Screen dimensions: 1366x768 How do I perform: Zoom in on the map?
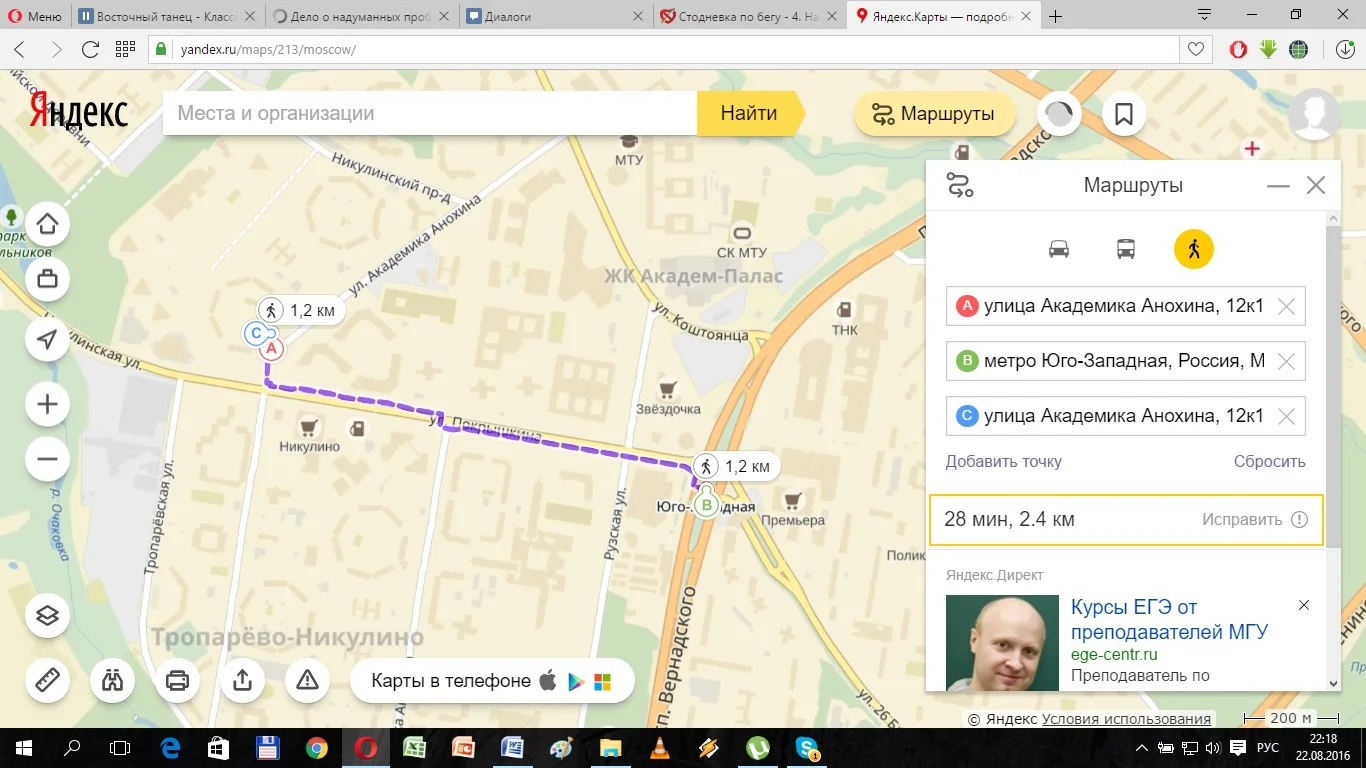click(x=47, y=405)
